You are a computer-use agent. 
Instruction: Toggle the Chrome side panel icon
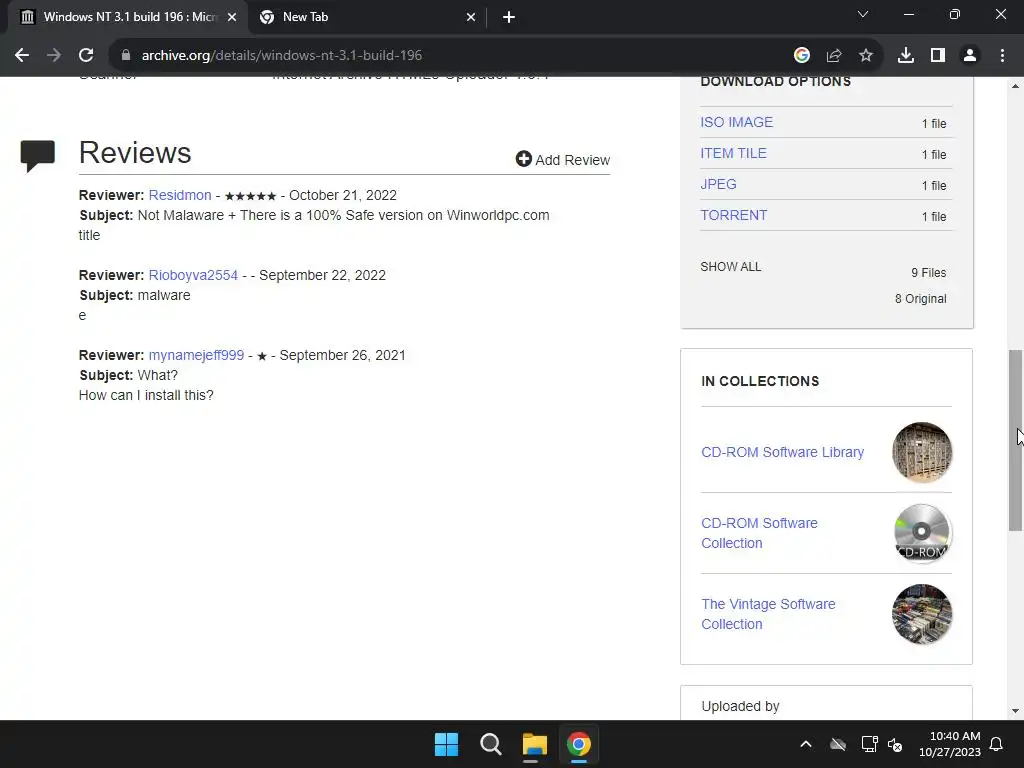[x=937, y=56]
